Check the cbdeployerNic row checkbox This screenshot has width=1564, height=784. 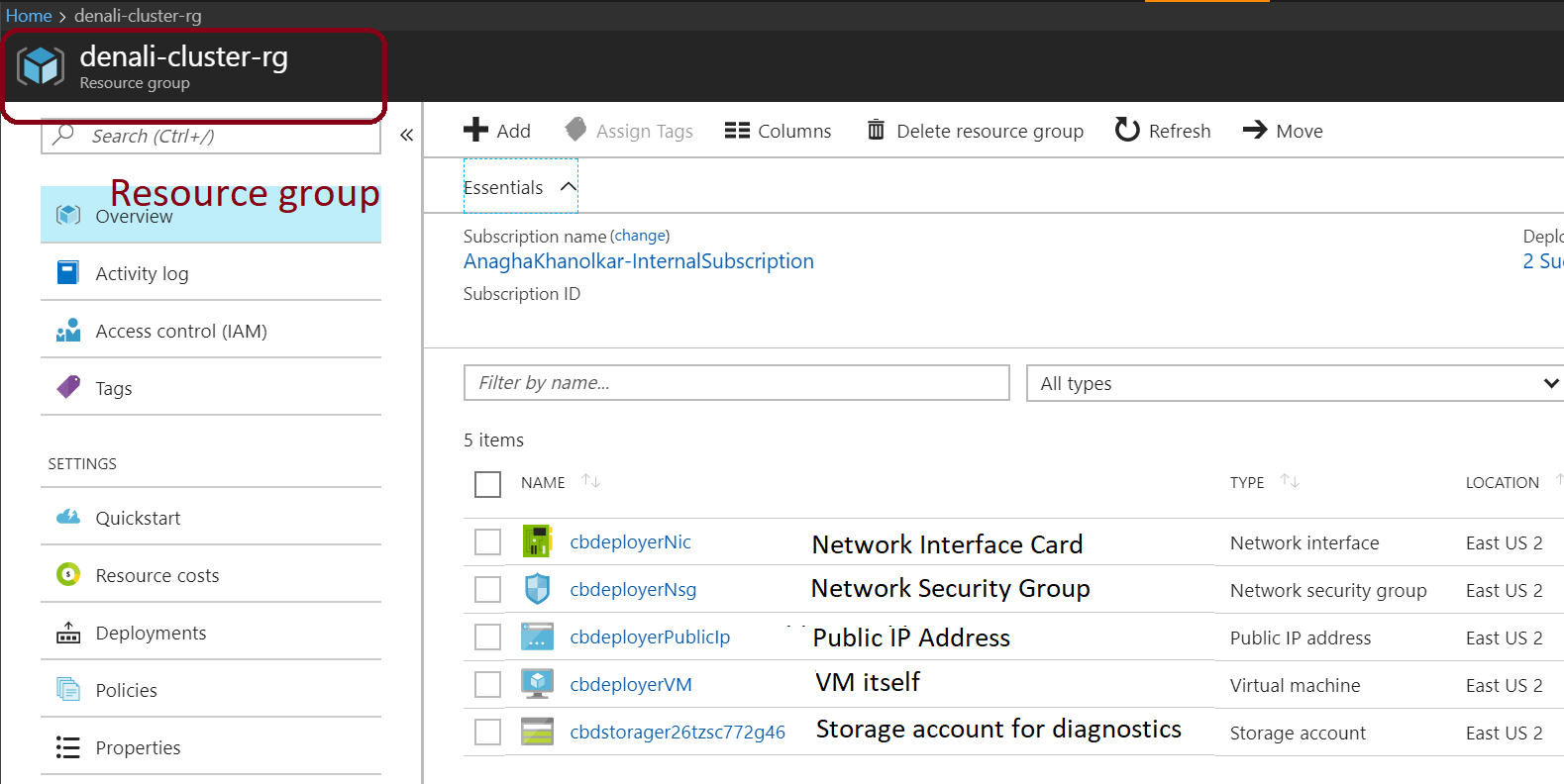(x=487, y=541)
